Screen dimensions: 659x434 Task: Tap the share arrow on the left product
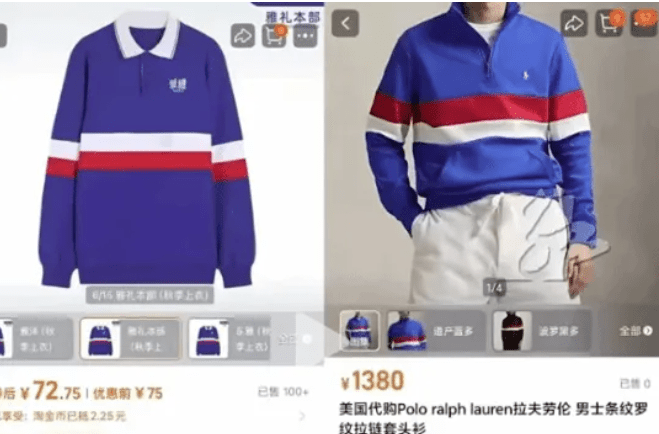(243, 36)
